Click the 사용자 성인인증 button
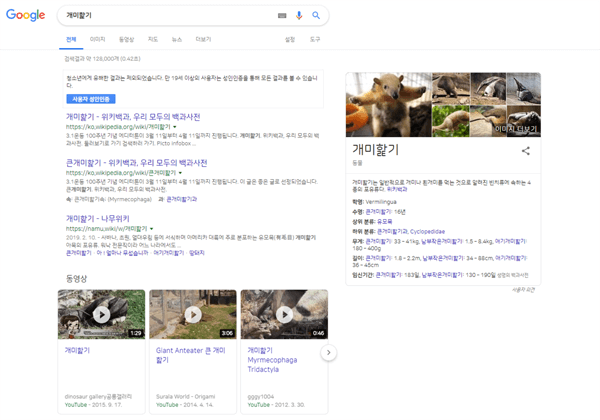 (x=92, y=99)
